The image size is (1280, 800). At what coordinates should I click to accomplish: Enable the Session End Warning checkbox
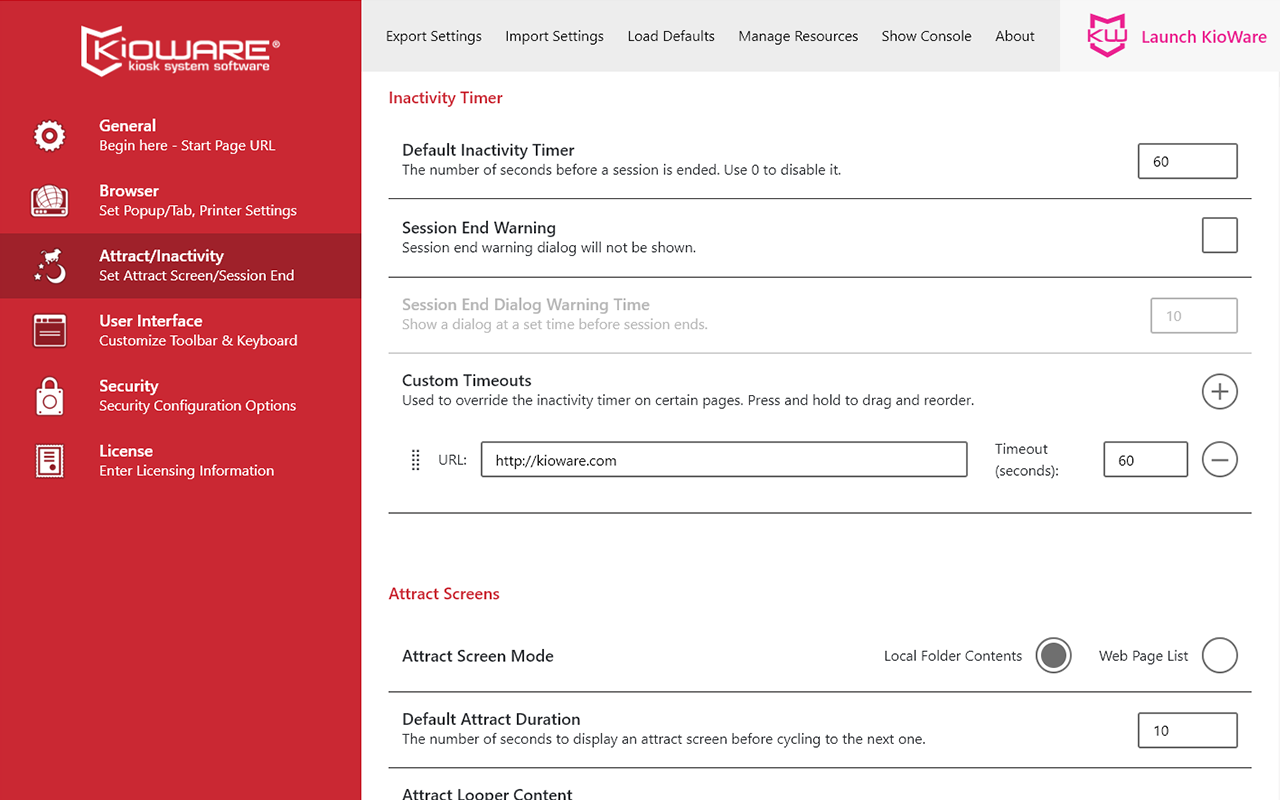[x=1219, y=236]
